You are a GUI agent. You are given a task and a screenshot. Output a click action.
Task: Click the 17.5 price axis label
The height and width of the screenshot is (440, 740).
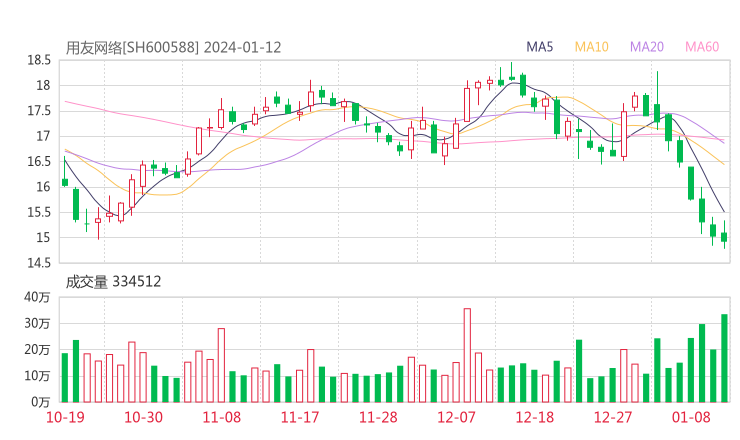pyautogui.click(x=39, y=111)
